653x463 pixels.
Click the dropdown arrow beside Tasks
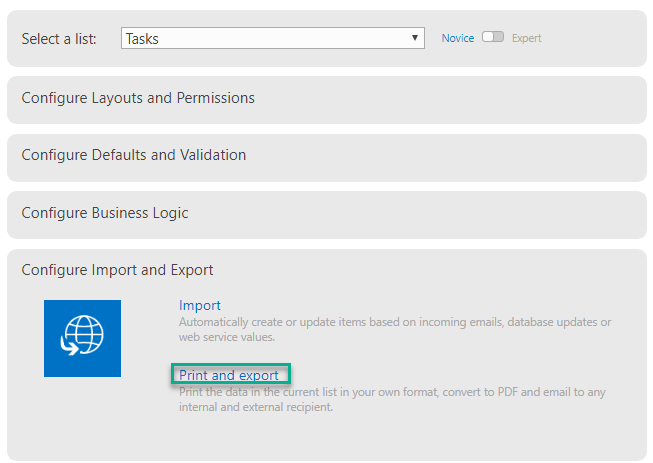pyautogui.click(x=415, y=38)
